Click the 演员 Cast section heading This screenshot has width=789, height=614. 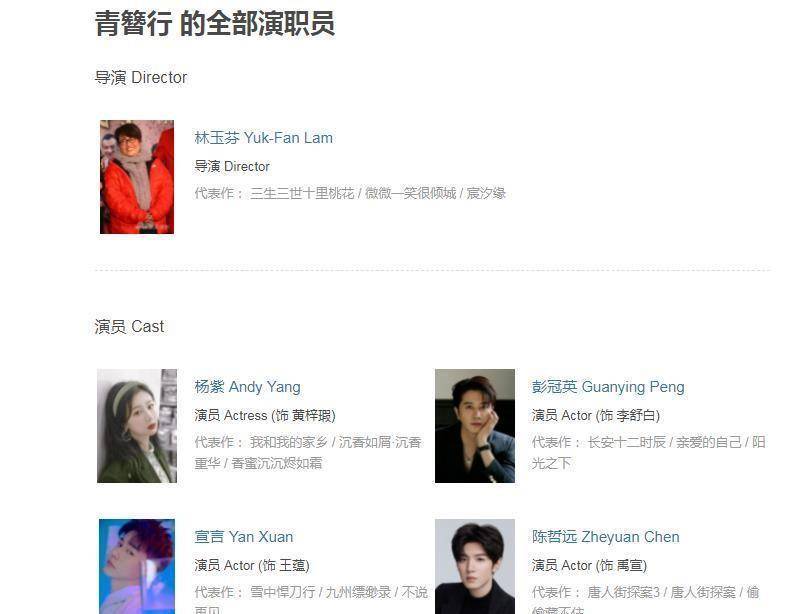coord(129,327)
